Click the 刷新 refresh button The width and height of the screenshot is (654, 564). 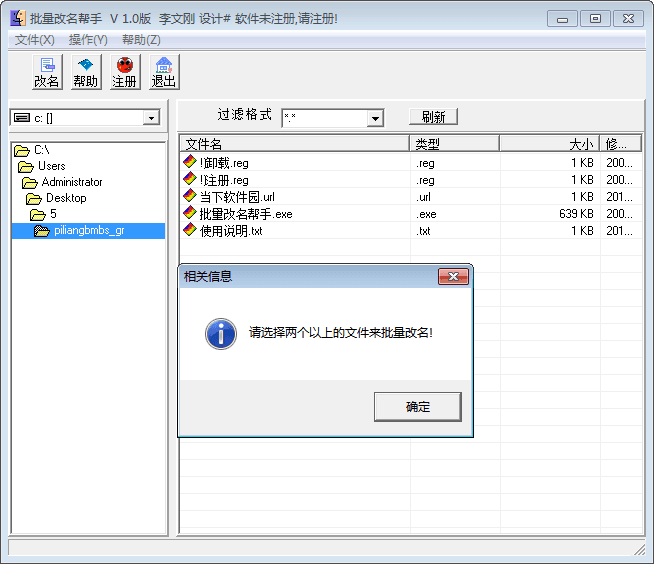433,117
